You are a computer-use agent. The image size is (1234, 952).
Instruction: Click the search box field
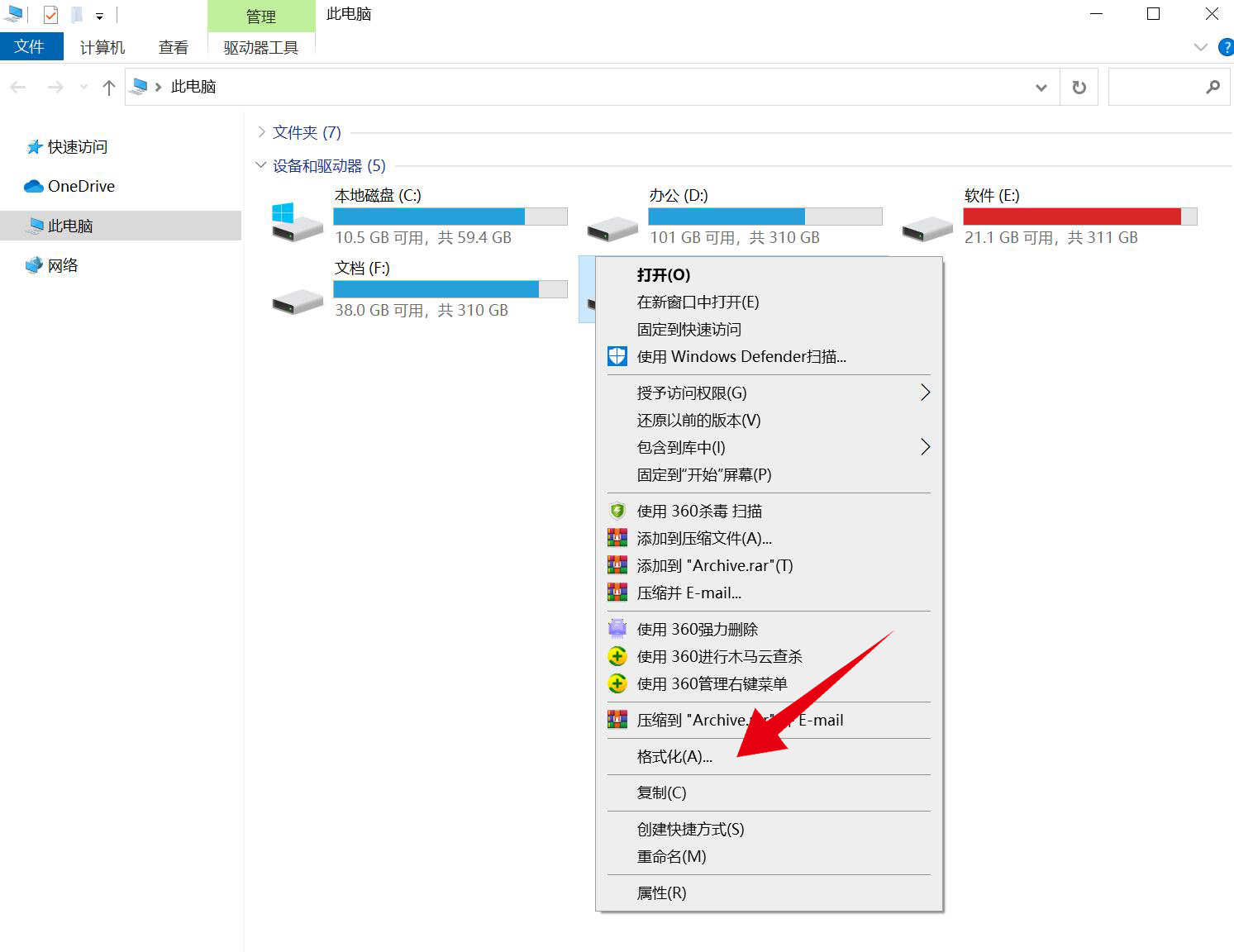point(1168,87)
